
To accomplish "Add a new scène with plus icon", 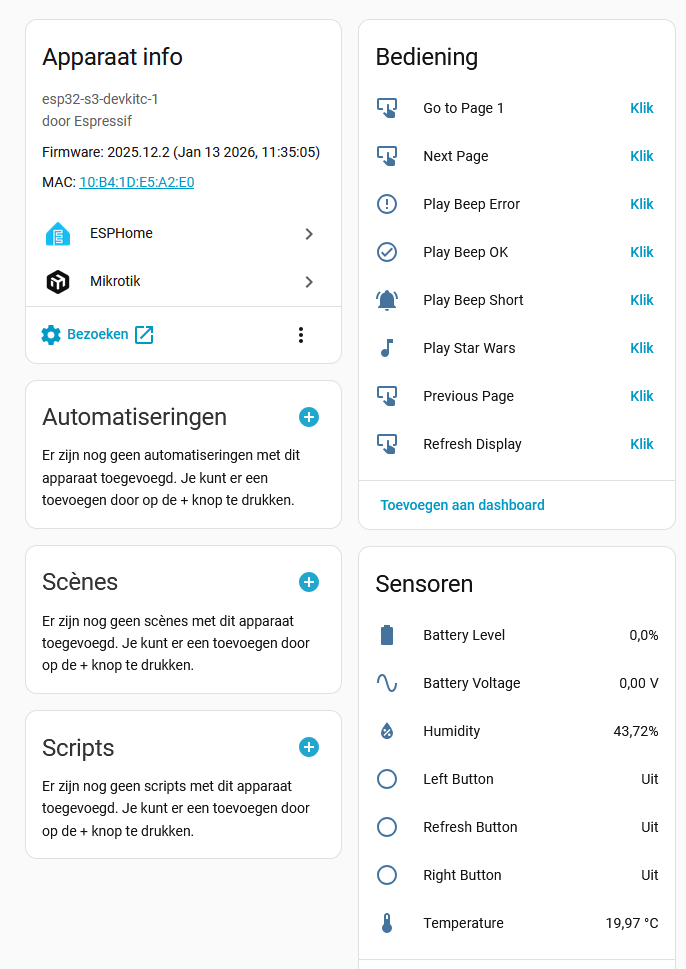I will coord(309,582).
